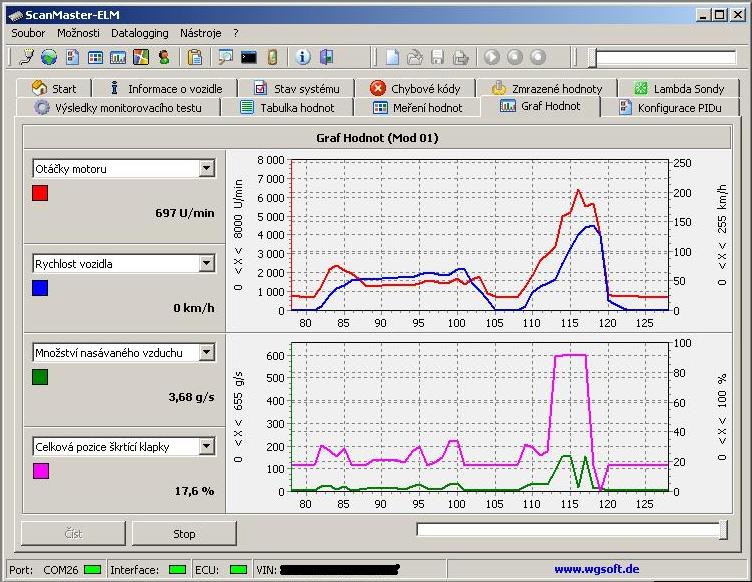Click the exit door icon in toolbar
Viewport: 752px width, 582px height.
pos(325,57)
